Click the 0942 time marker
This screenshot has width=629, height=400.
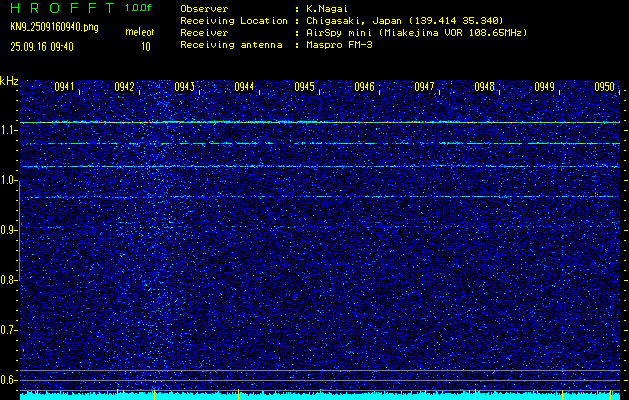click(124, 87)
